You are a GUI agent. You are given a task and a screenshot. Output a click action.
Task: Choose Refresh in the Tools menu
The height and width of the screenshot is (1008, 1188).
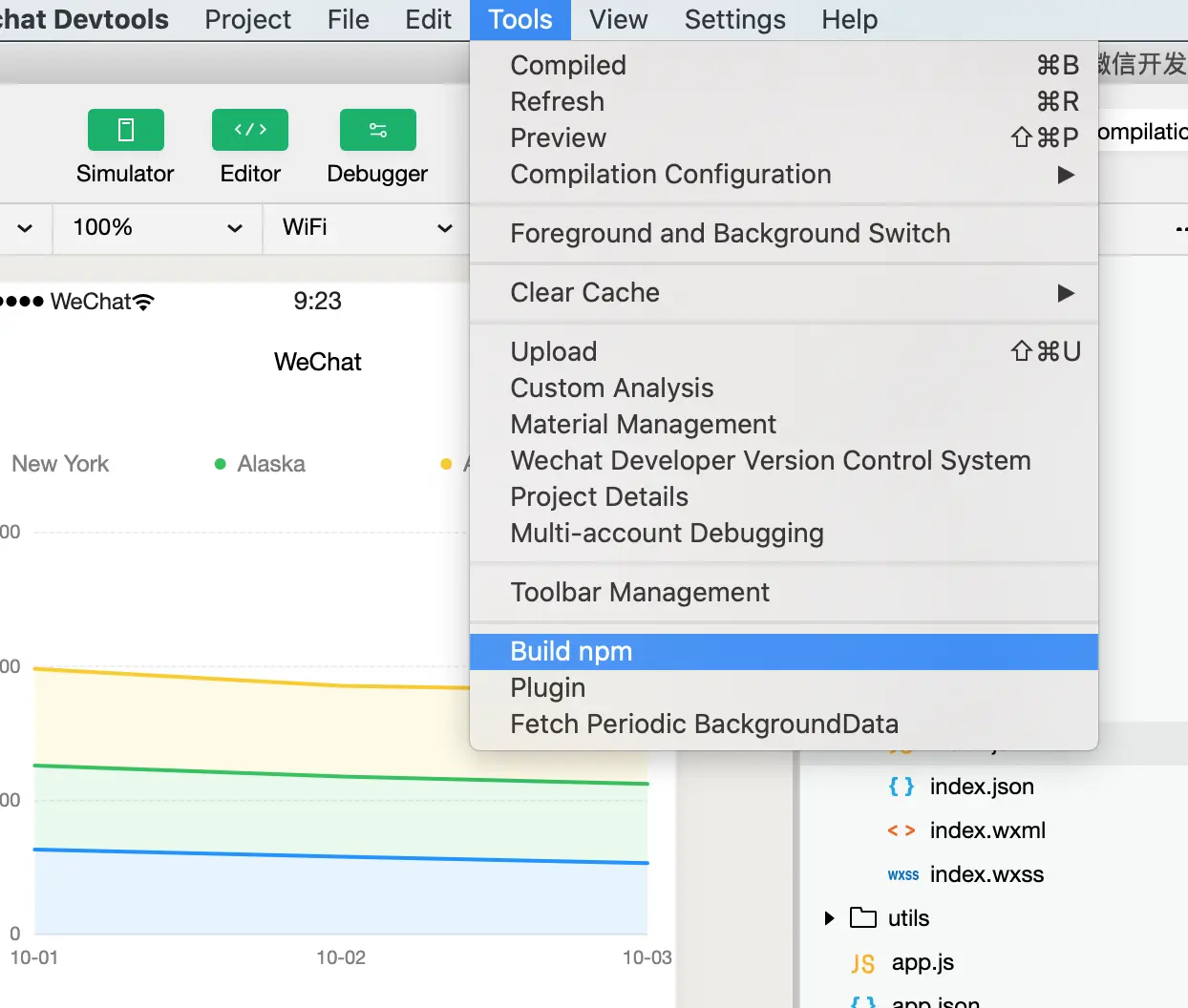click(x=784, y=101)
